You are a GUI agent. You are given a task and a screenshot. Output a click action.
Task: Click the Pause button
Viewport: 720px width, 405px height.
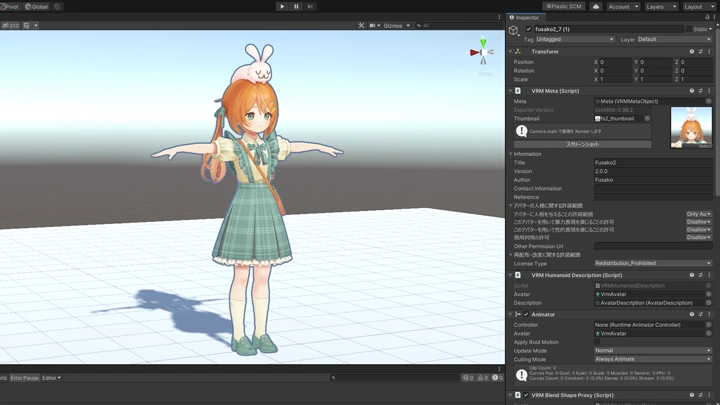tap(296, 6)
